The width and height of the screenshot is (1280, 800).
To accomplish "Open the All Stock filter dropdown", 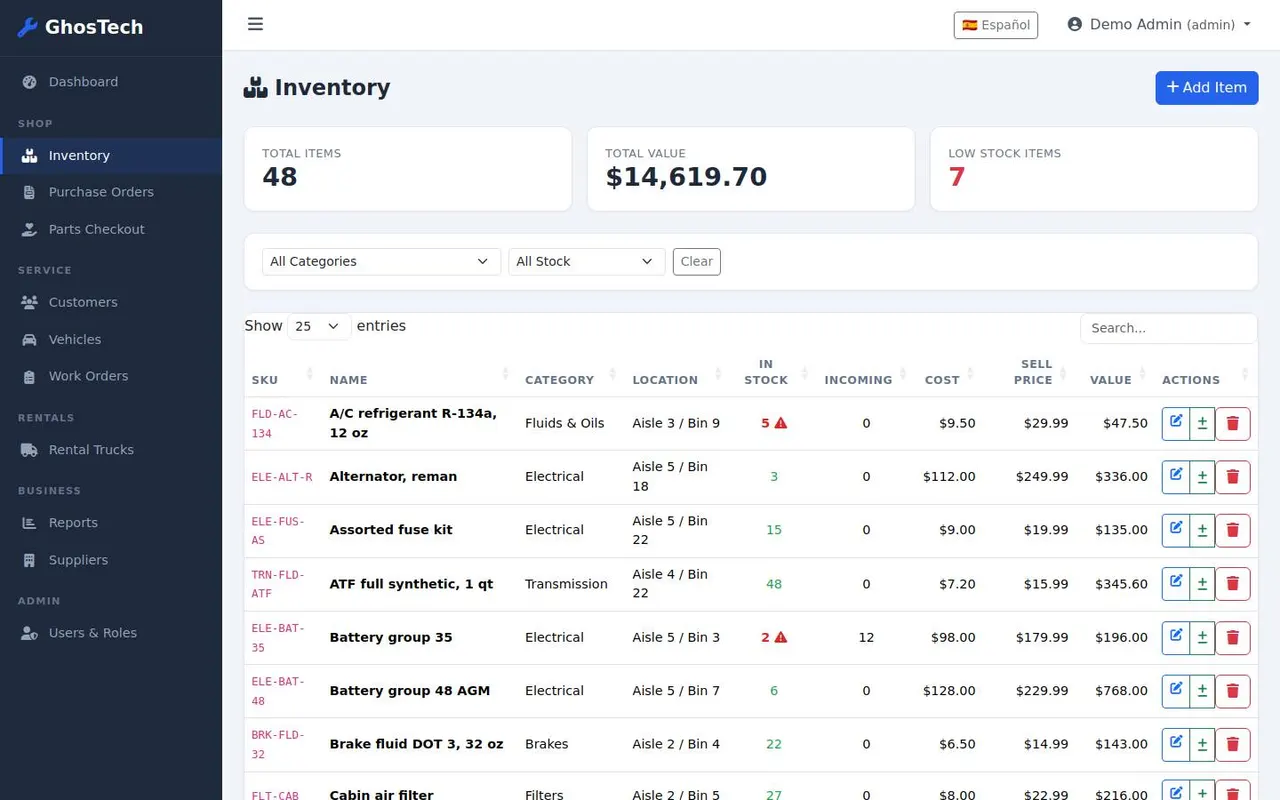I will click(586, 261).
